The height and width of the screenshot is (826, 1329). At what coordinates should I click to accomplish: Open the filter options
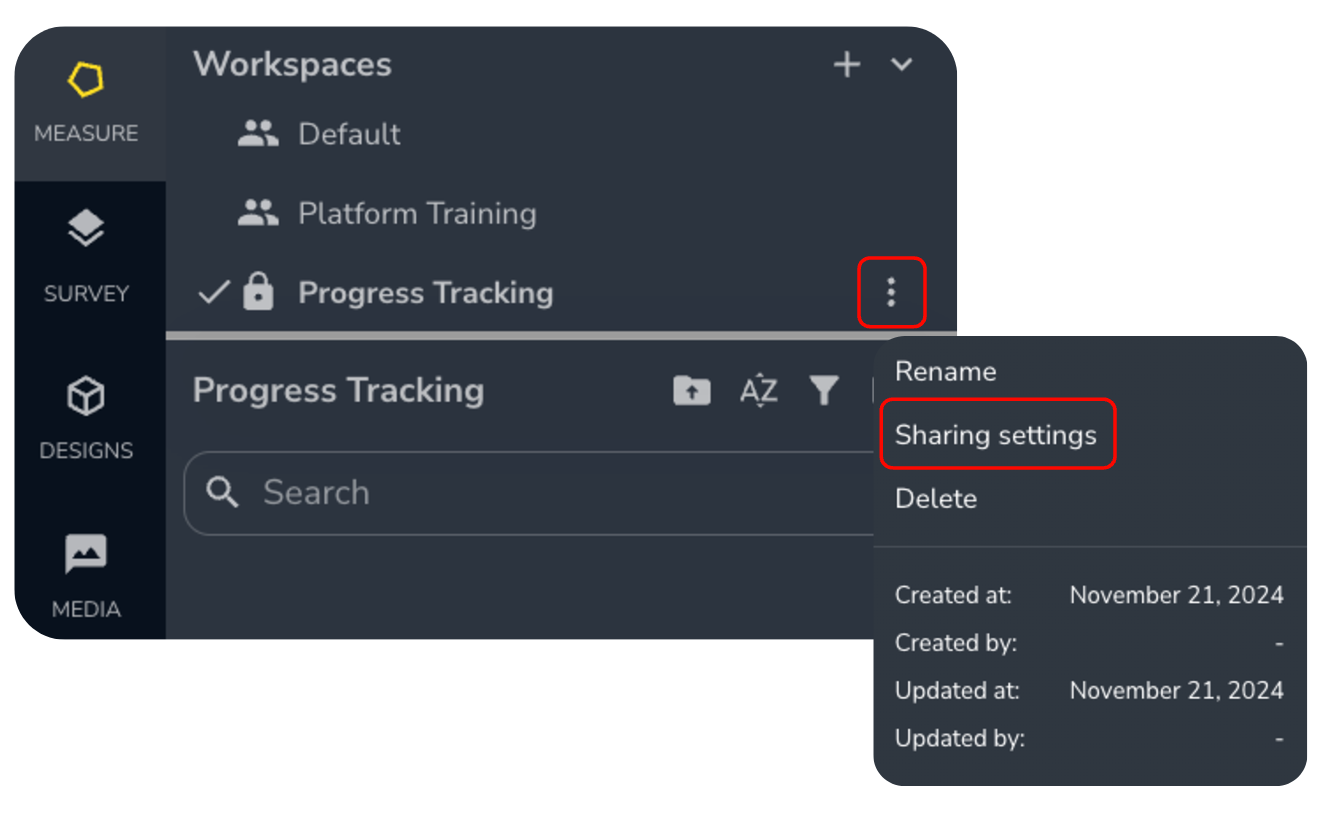823,391
